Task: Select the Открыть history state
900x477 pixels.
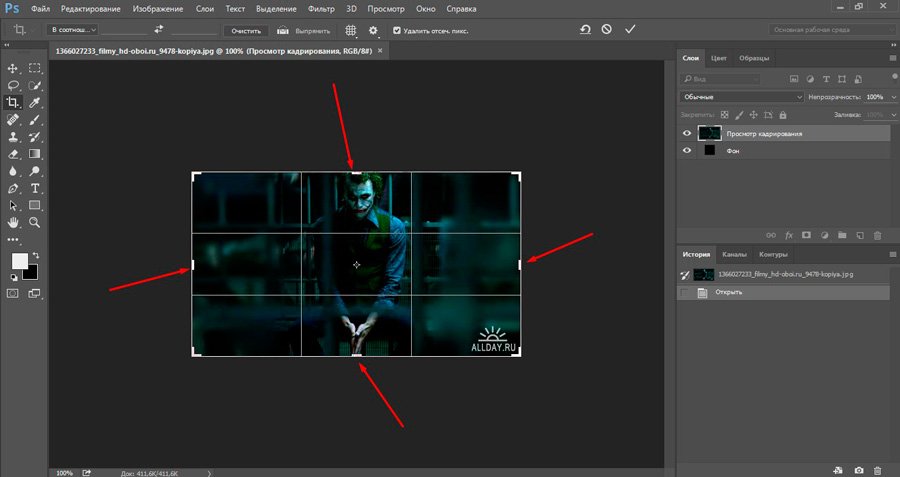Action: [x=784, y=292]
